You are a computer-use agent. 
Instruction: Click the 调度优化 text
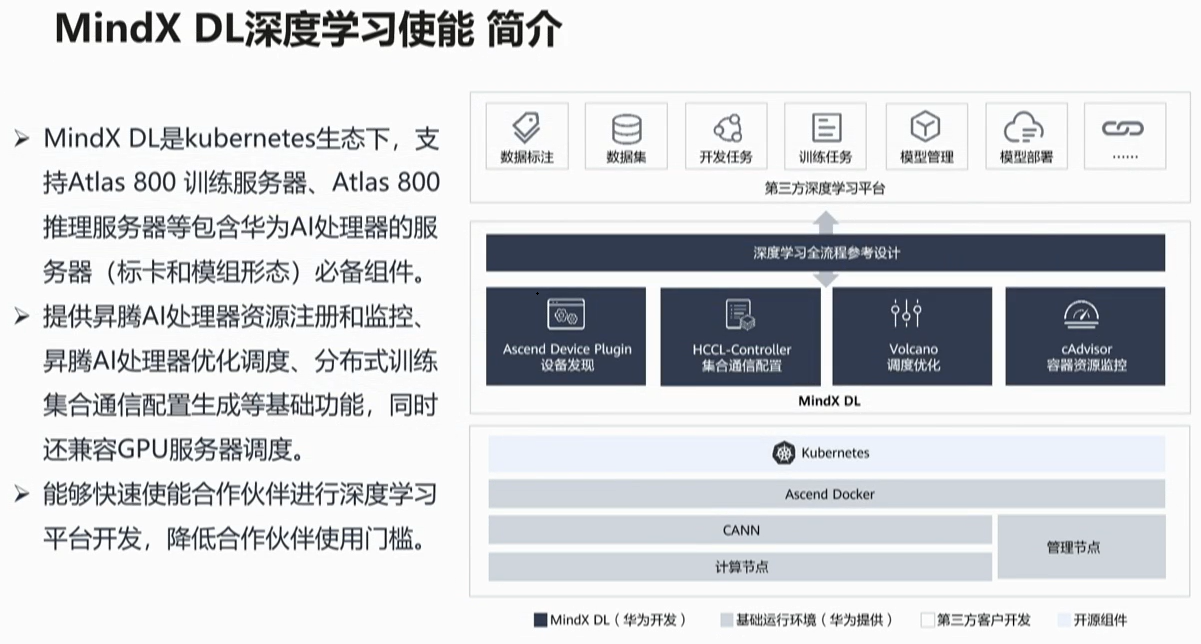click(914, 365)
